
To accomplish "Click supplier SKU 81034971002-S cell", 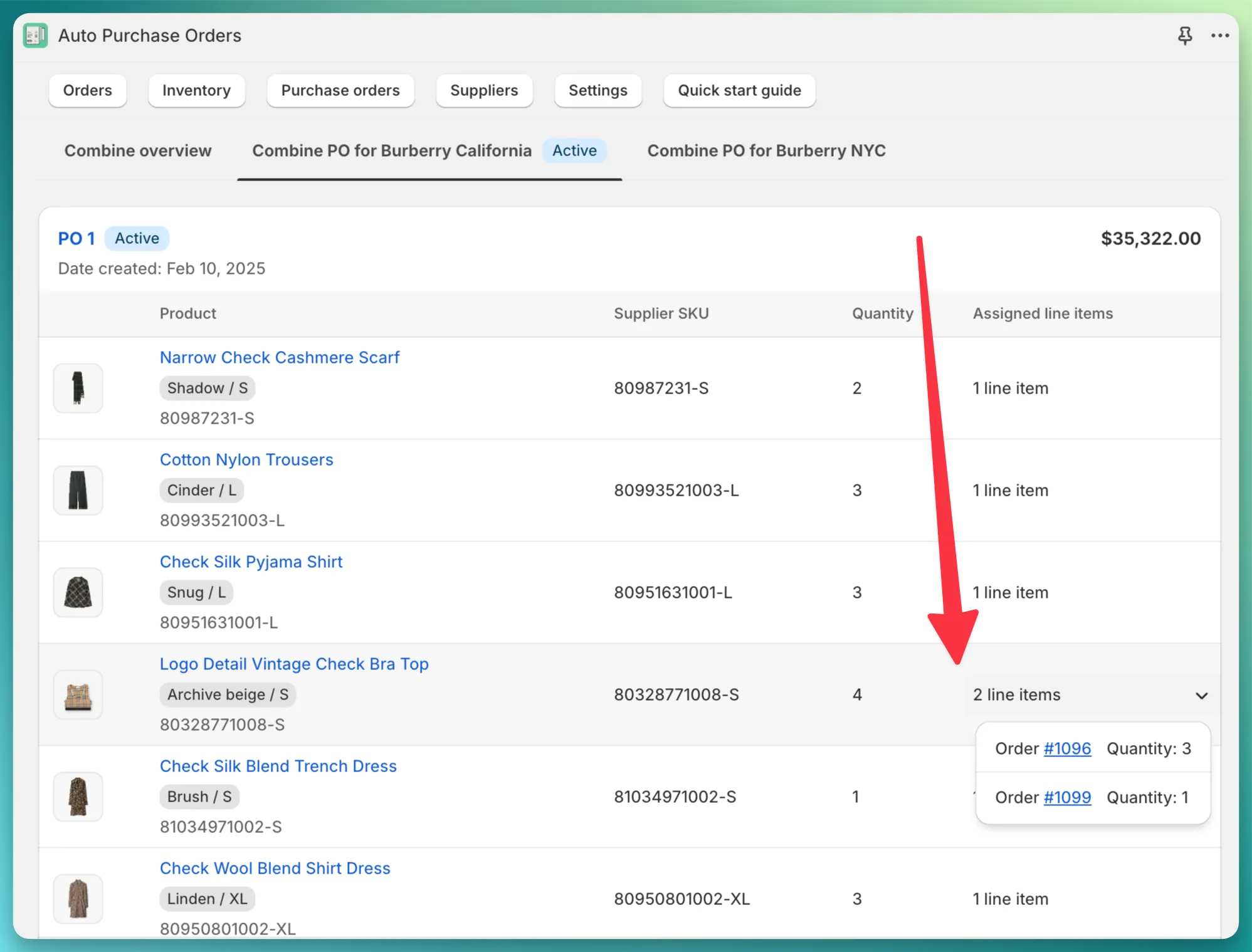I will point(675,797).
